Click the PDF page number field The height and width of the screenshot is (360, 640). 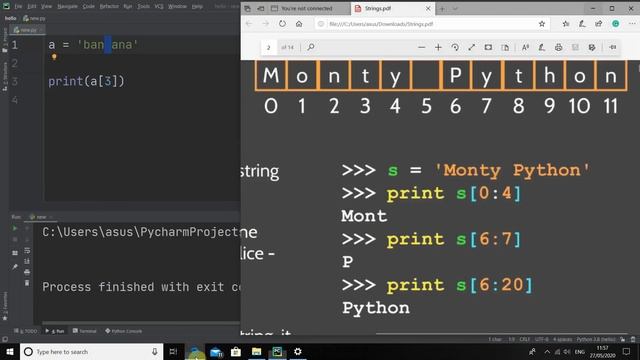[x=269, y=47]
